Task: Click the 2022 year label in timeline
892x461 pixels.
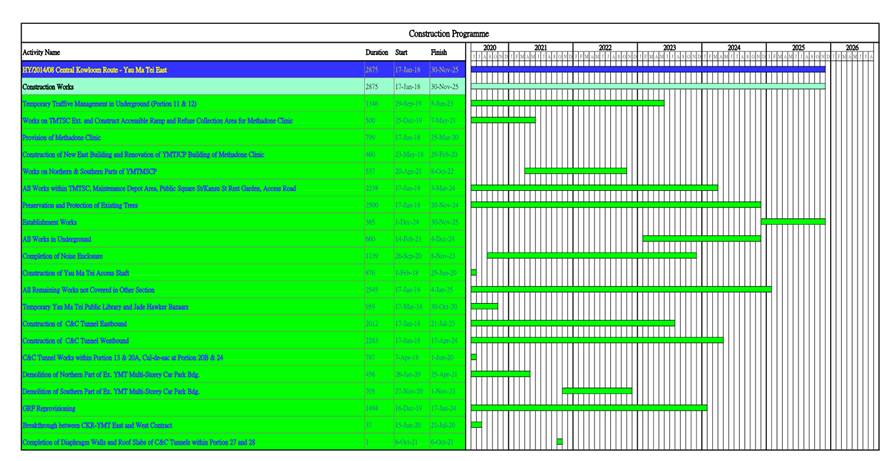Action: (605, 47)
